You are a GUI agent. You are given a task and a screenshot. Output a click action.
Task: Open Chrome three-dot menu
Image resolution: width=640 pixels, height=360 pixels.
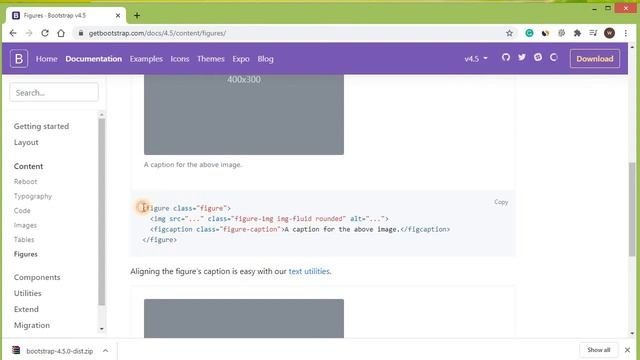pos(625,33)
